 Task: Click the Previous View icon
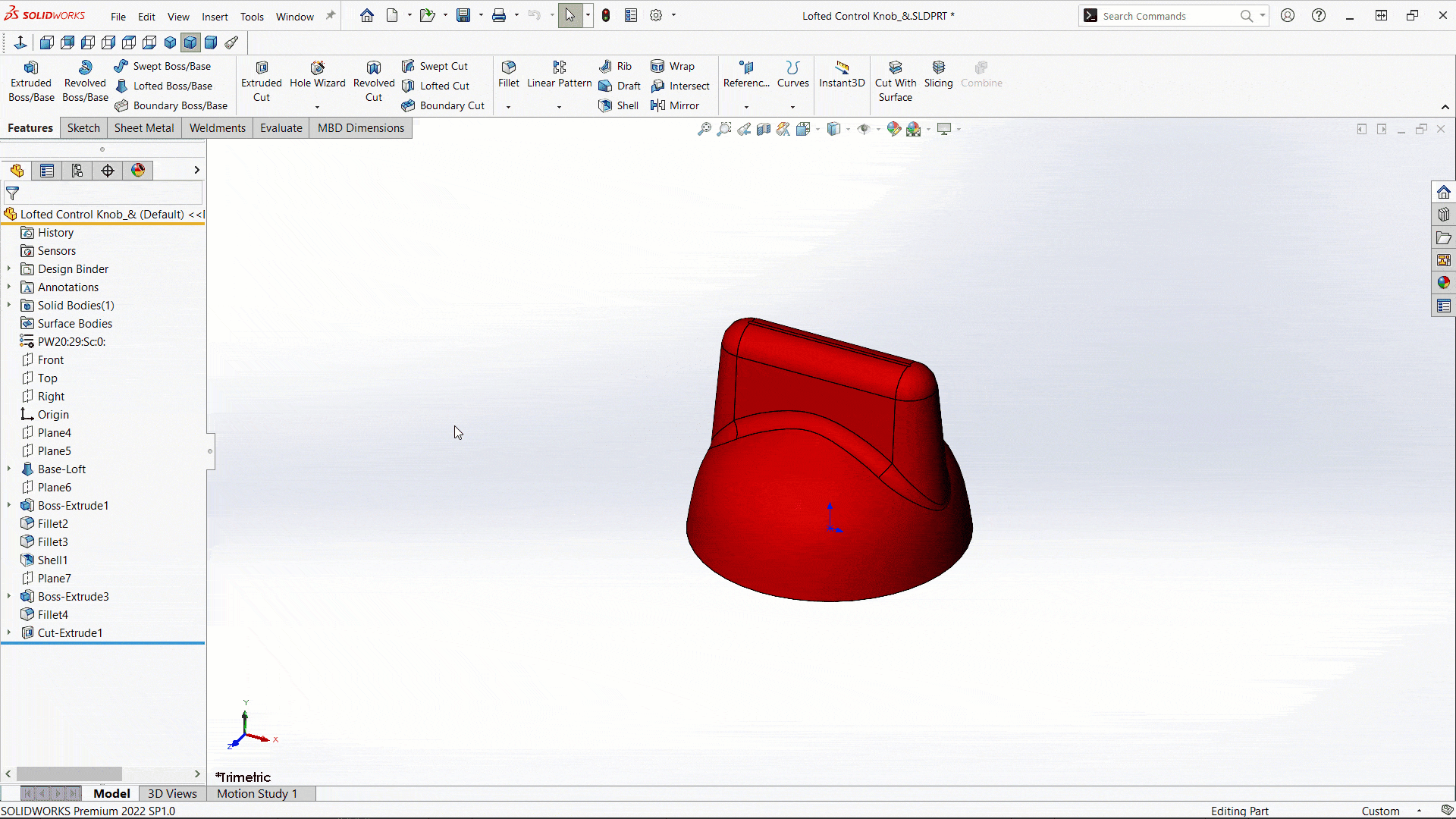744,129
